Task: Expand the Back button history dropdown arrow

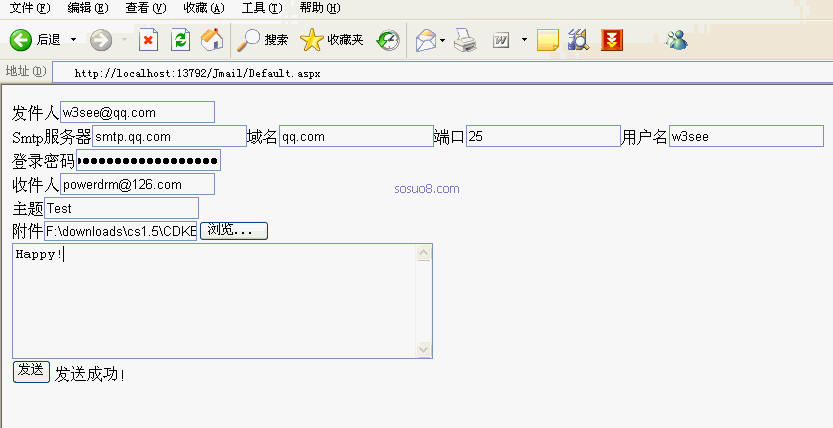Action: pos(73,41)
